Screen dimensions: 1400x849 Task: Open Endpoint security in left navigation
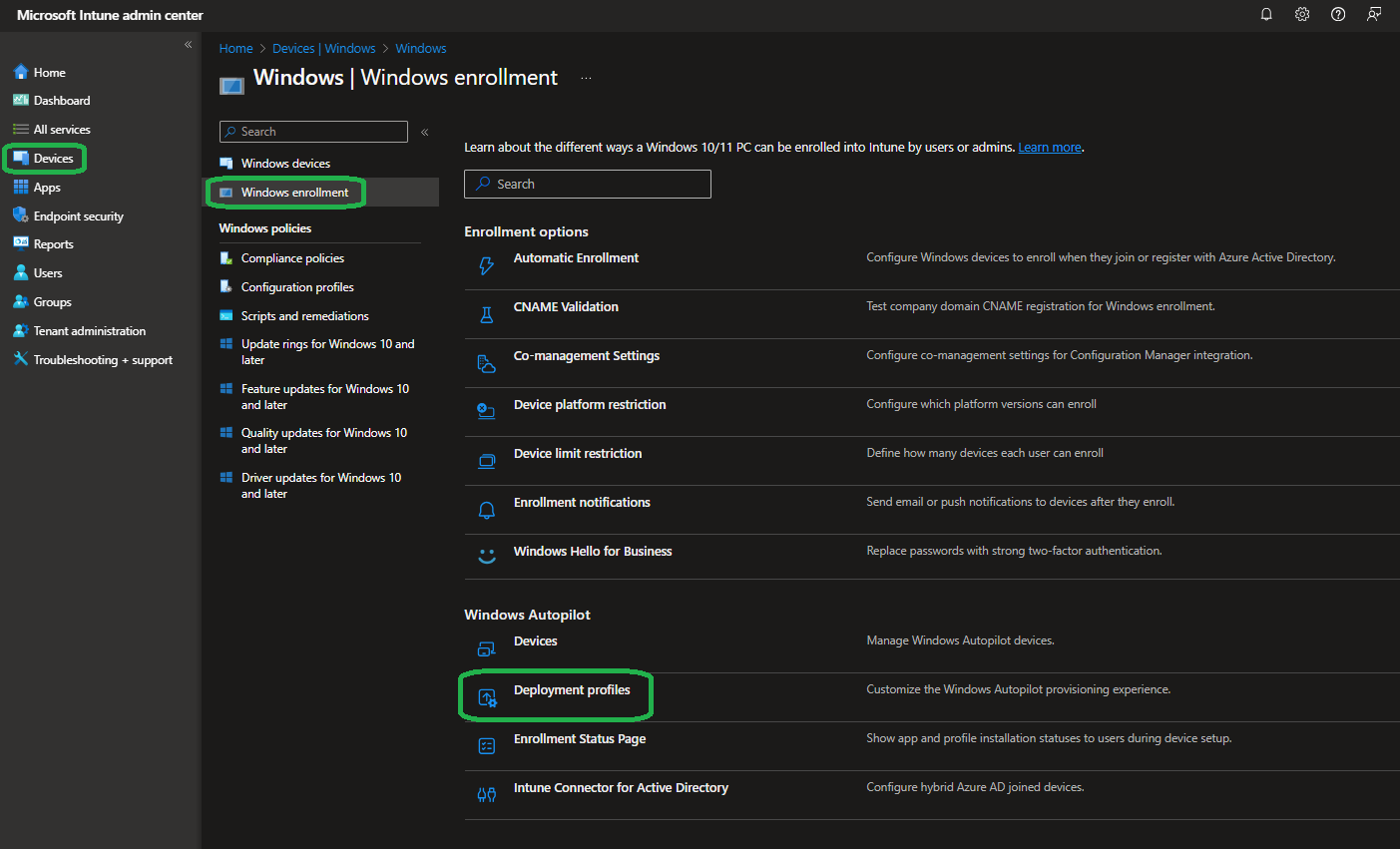tap(78, 216)
